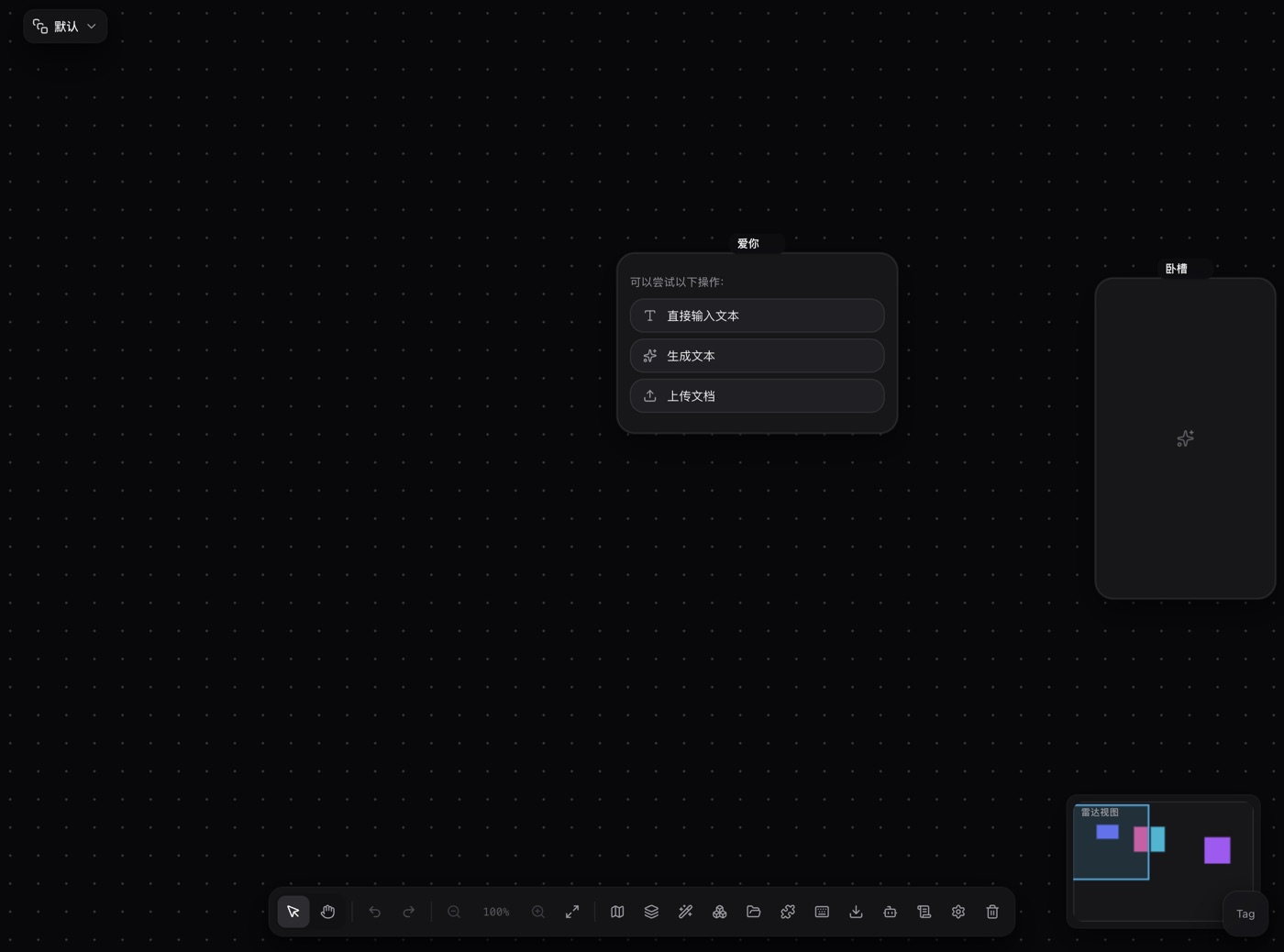
Task: Fit the canvas with the expand arrows icon
Action: tap(572, 912)
